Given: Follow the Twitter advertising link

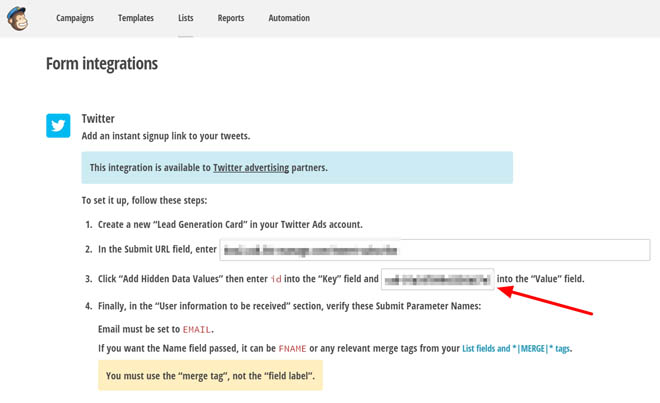Looking at the screenshot, I should (251, 168).
